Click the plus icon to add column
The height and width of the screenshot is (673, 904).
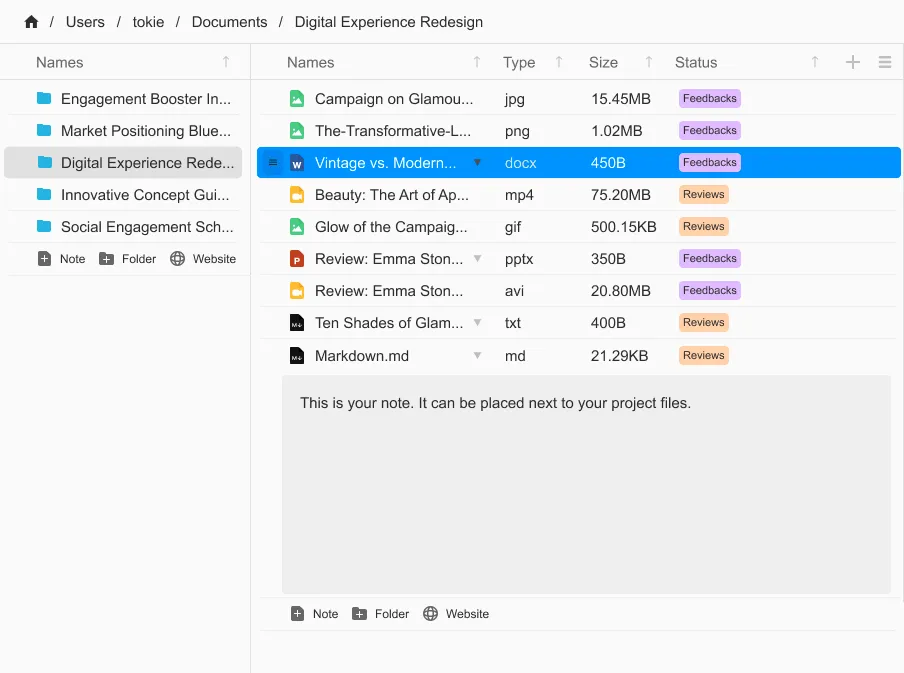coord(853,62)
